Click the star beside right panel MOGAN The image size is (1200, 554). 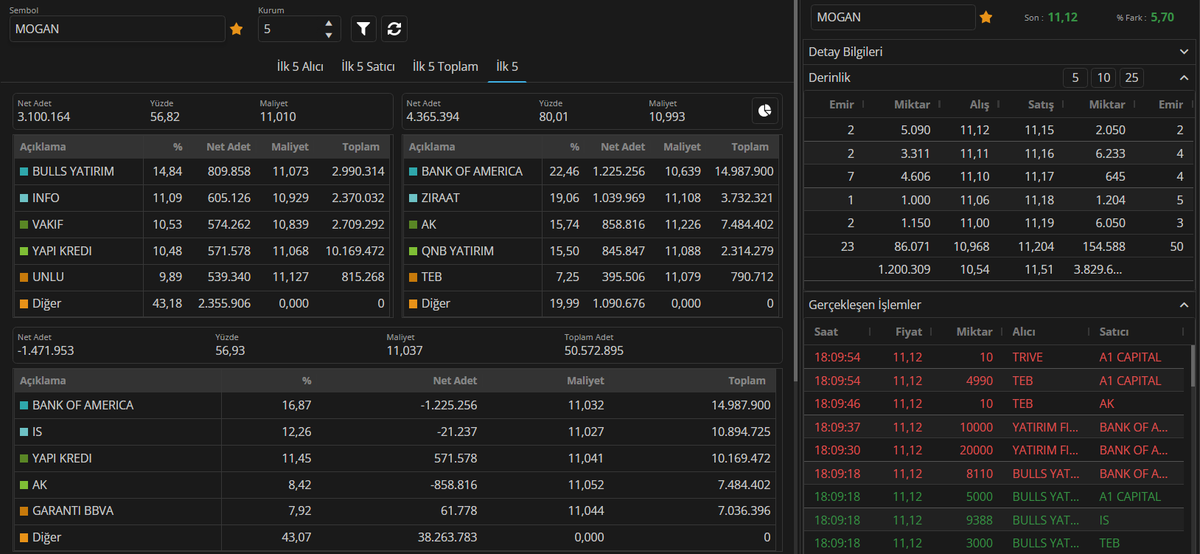click(x=986, y=17)
